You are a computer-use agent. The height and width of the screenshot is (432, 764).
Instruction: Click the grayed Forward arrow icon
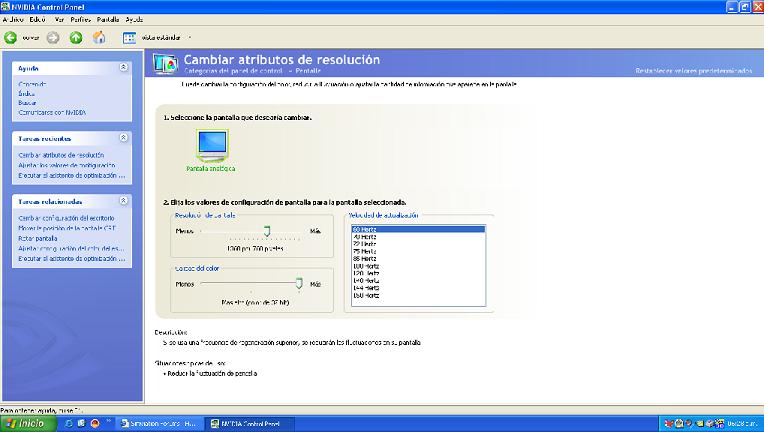53,38
